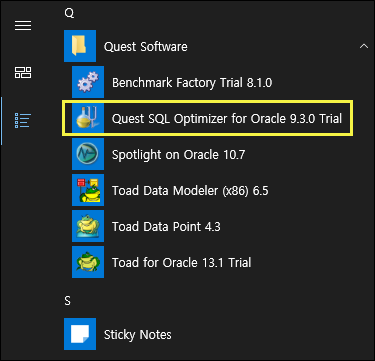Image resolution: width=375 pixels, height=361 pixels.
Task: Click the Toad Data Modeler icon
Action: coord(88,190)
